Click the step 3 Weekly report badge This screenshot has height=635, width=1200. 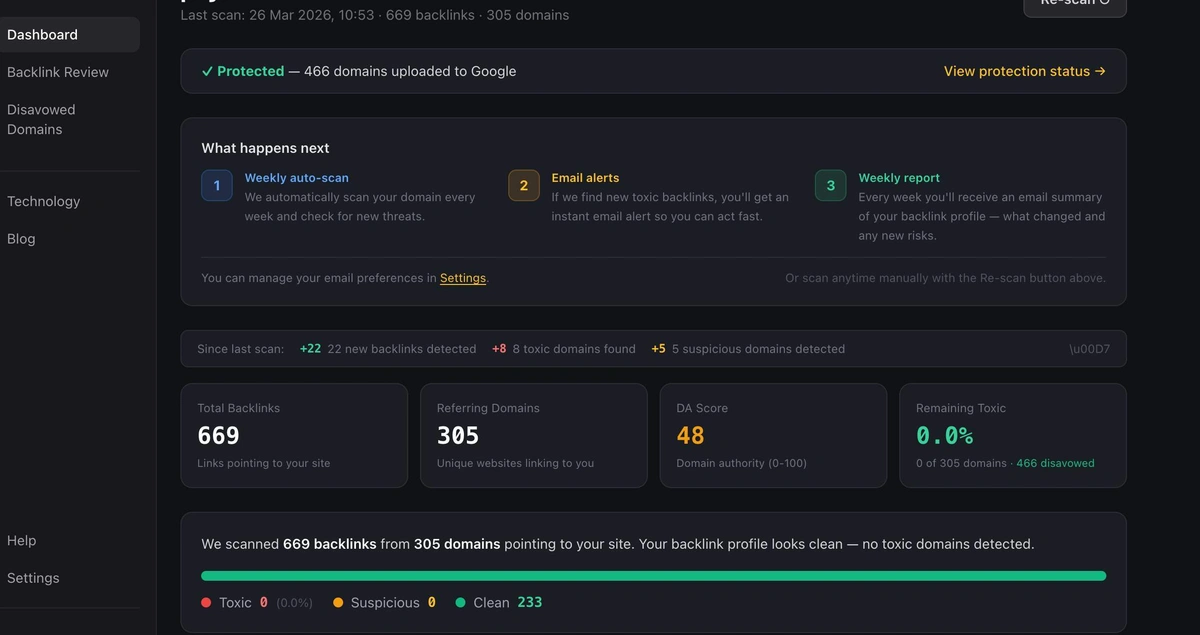[829, 185]
